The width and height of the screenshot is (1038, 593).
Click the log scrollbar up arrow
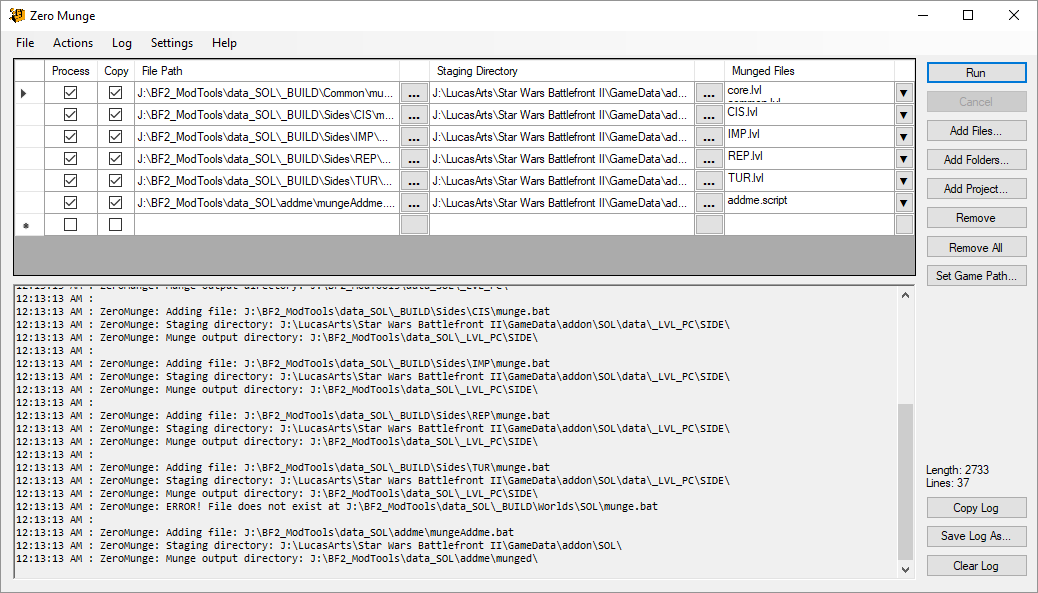point(906,295)
